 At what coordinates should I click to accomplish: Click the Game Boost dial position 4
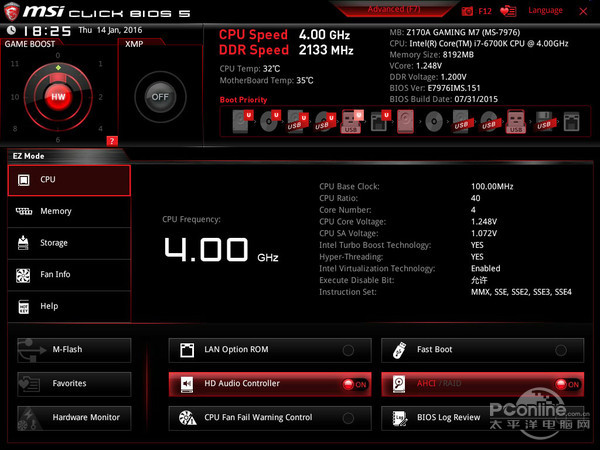100,129
